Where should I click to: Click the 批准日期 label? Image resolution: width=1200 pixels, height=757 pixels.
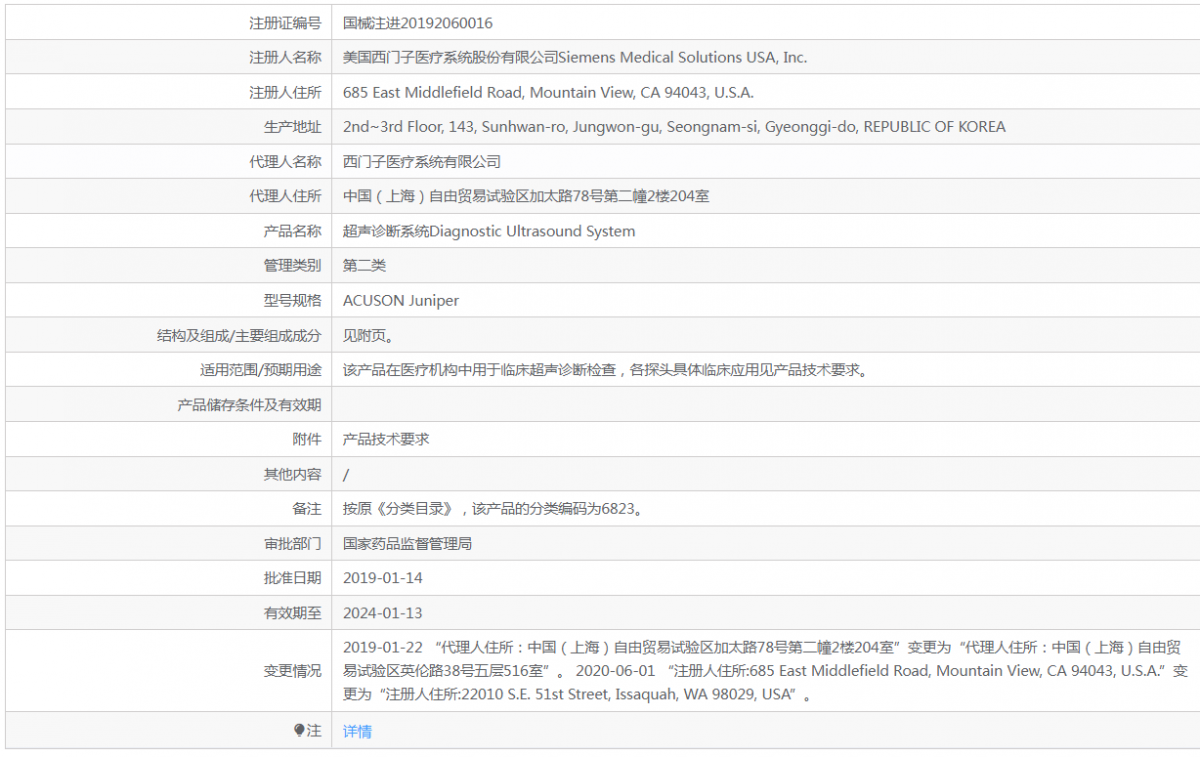292,578
